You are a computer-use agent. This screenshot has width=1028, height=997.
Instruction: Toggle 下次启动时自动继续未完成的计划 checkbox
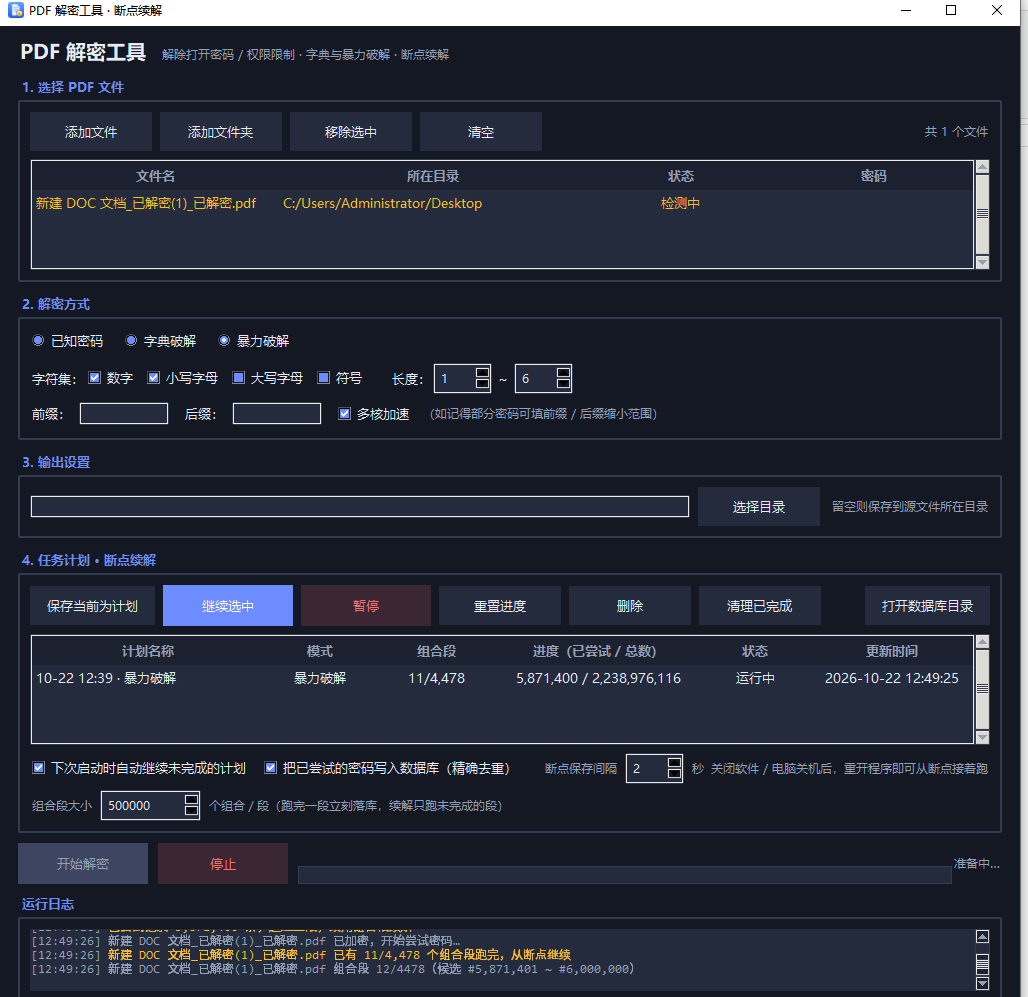click(x=39, y=768)
